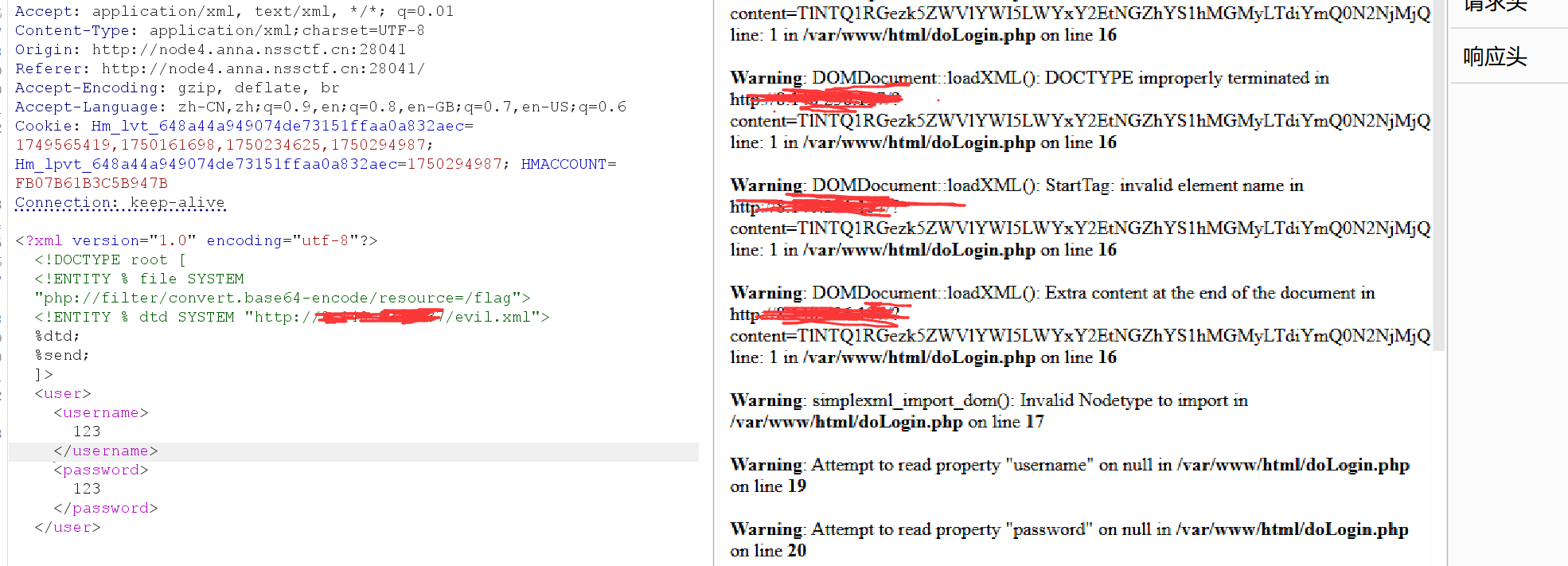Screen dimensions: 1568x566
Task: Click the base64 content line under the DOCTYPE improperly terminated warning
Action: 1080,121
